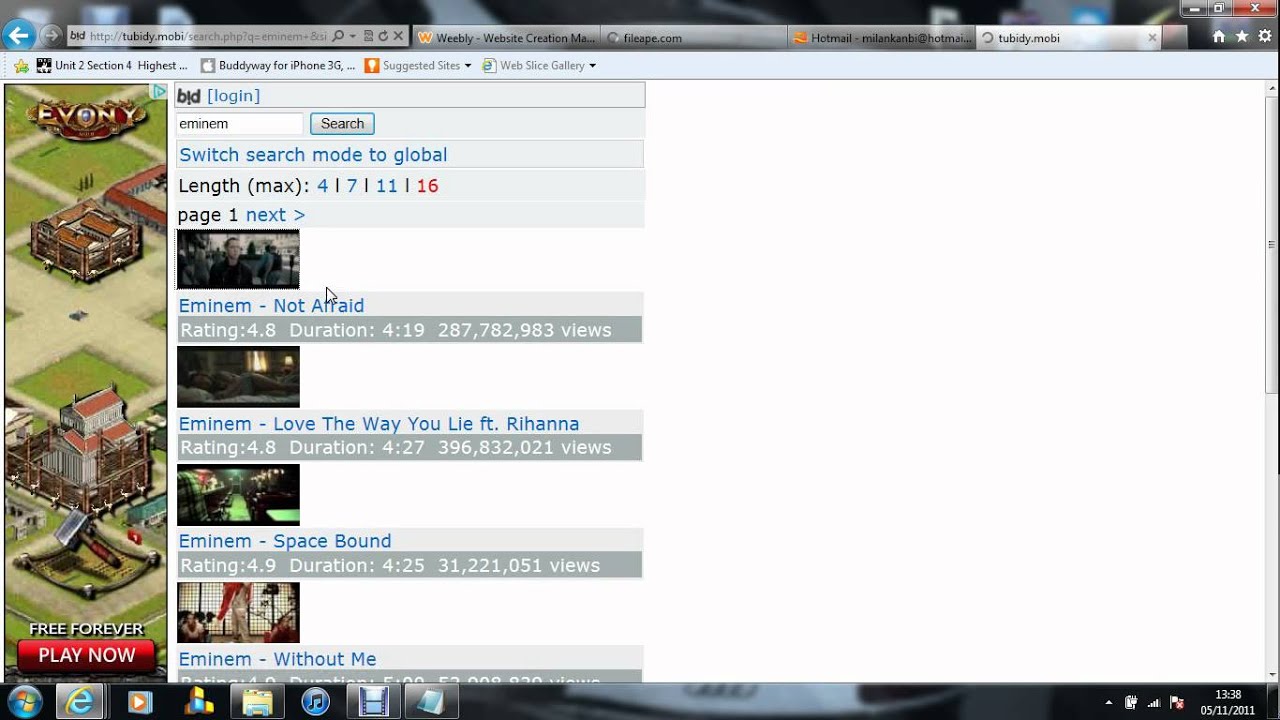Open the browser Home icon
This screenshot has height=720, width=1280.
pos(1218,37)
